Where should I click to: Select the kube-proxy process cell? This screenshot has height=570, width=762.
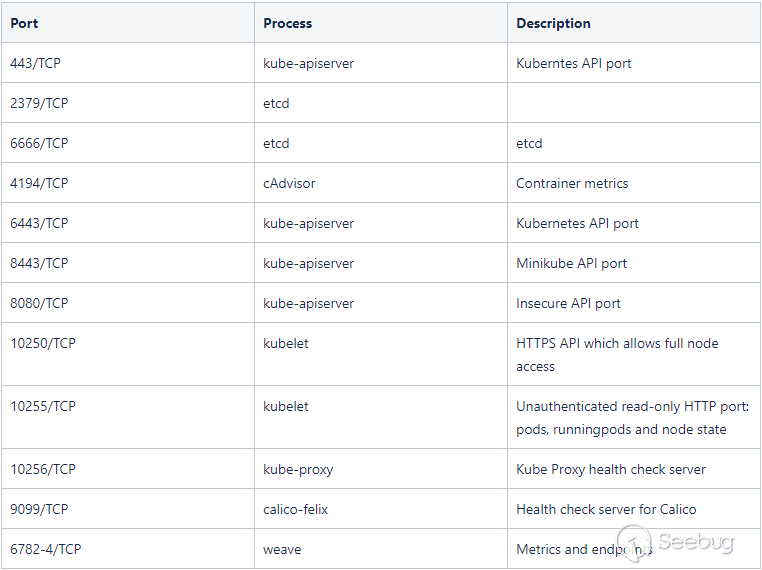pos(298,469)
